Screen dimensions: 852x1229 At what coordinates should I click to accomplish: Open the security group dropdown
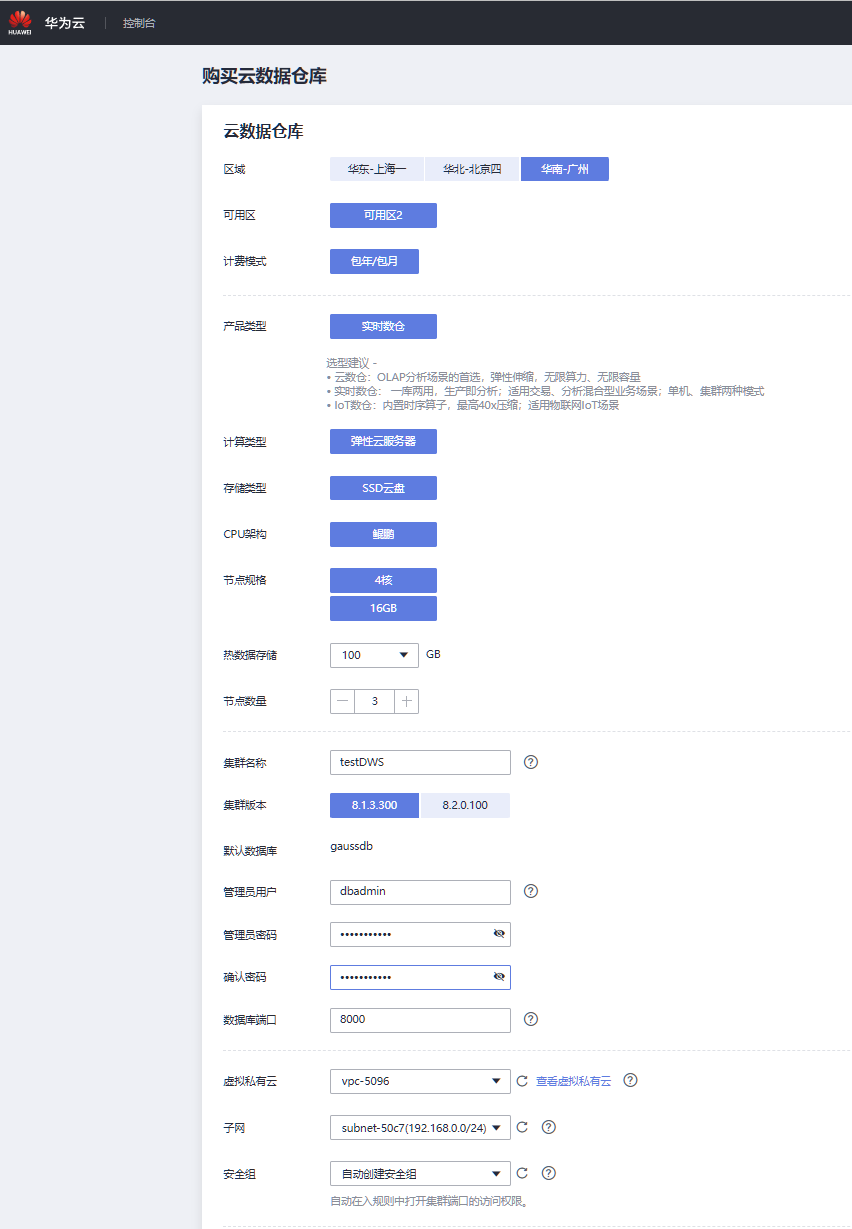coord(496,1174)
